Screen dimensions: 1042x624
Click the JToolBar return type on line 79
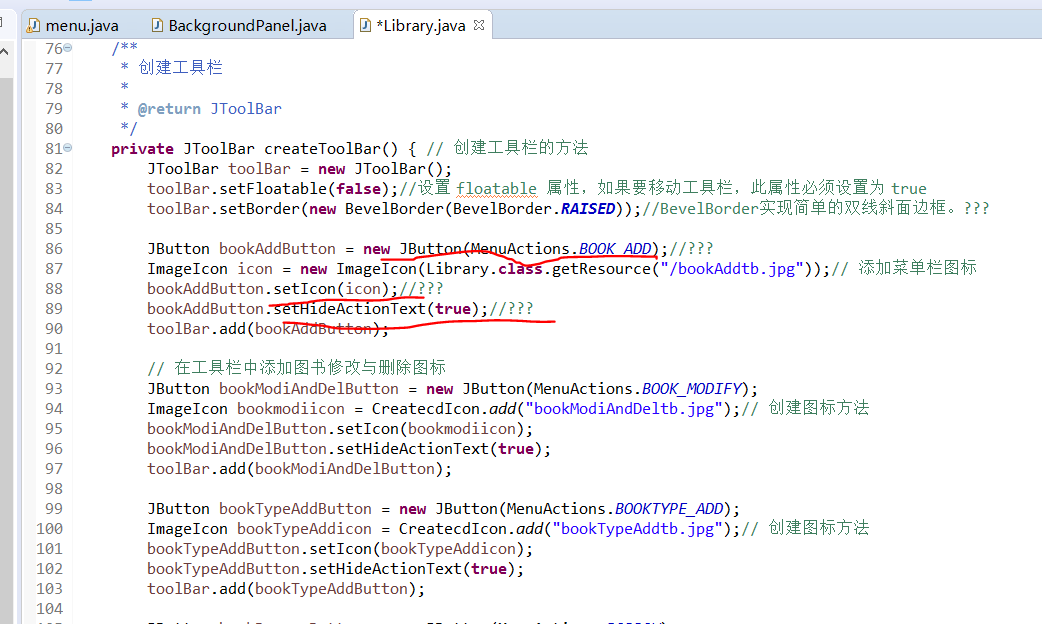pyautogui.click(x=246, y=108)
